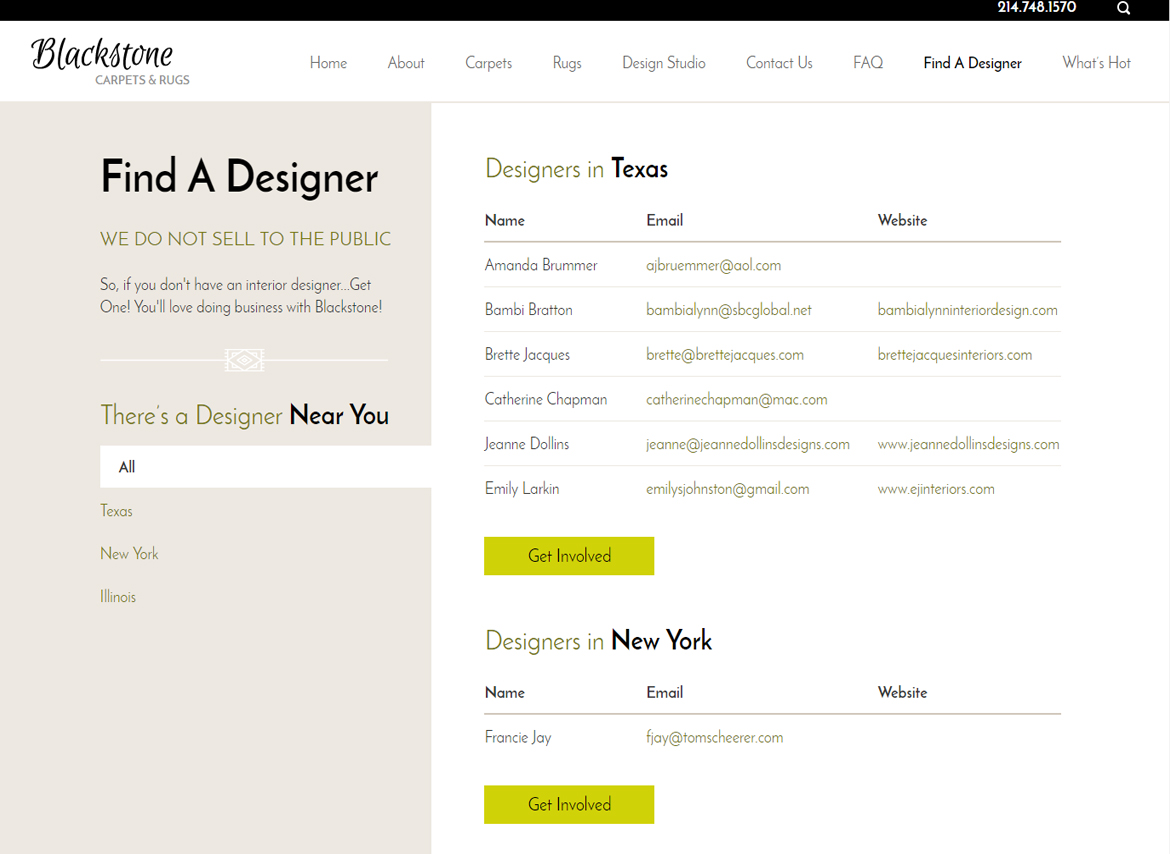
Task: Click the name Brette Jacques
Action: pos(527,355)
